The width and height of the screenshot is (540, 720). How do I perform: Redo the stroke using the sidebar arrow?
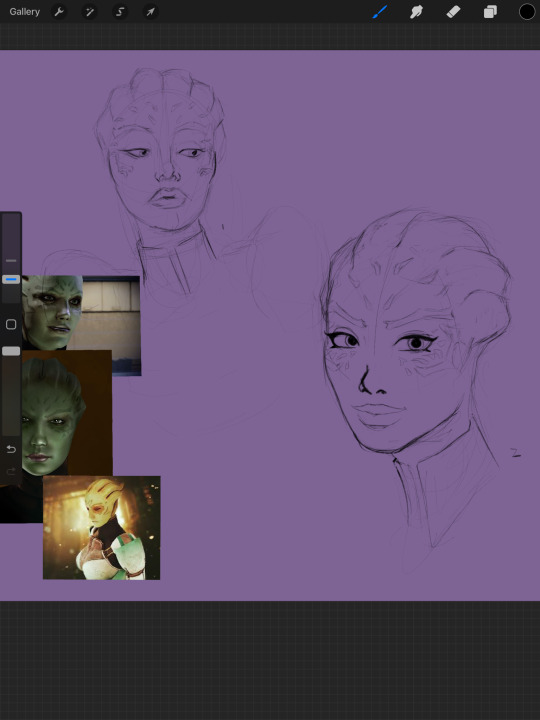(11, 472)
